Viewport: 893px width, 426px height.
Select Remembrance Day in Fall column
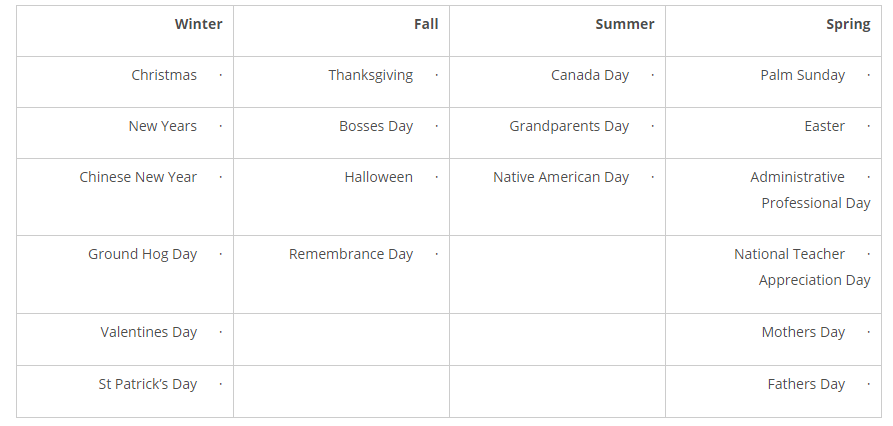[x=350, y=254]
